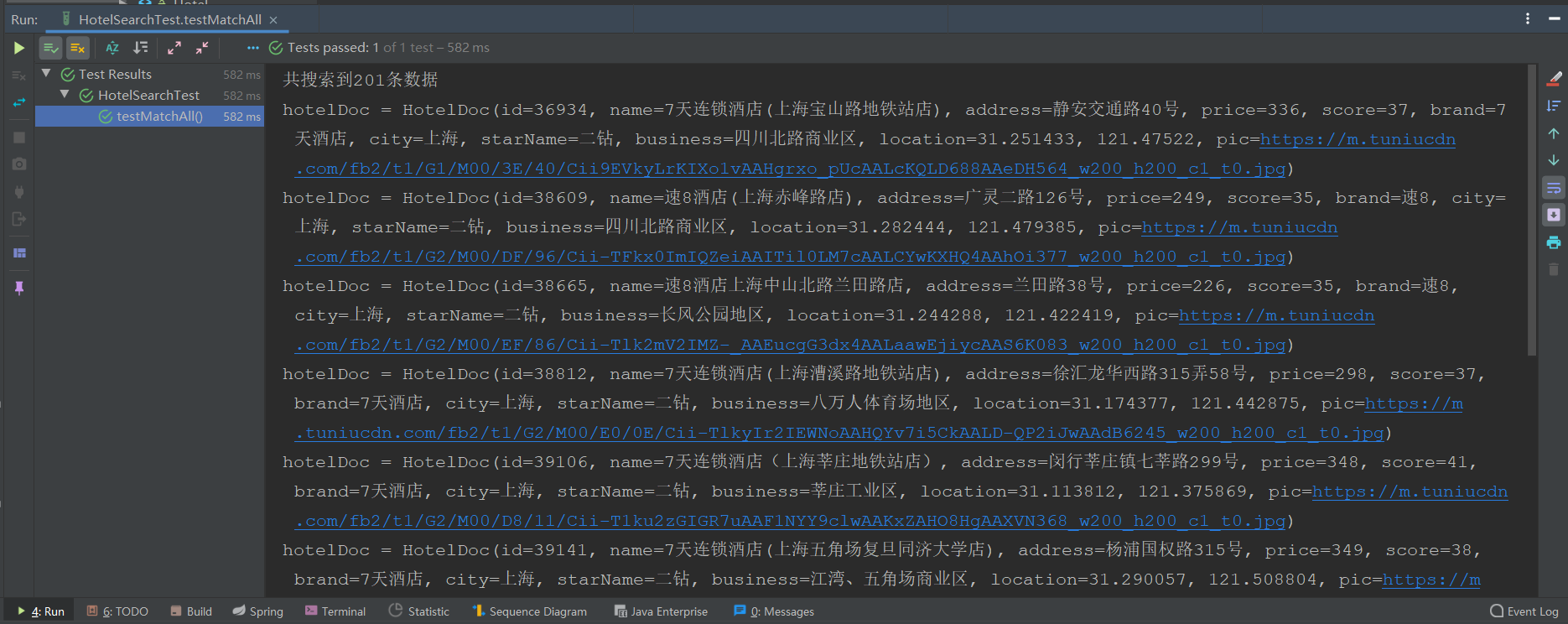Image resolution: width=1568 pixels, height=624 pixels.
Task: Collapse all test tree nodes
Action: coord(202,48)
